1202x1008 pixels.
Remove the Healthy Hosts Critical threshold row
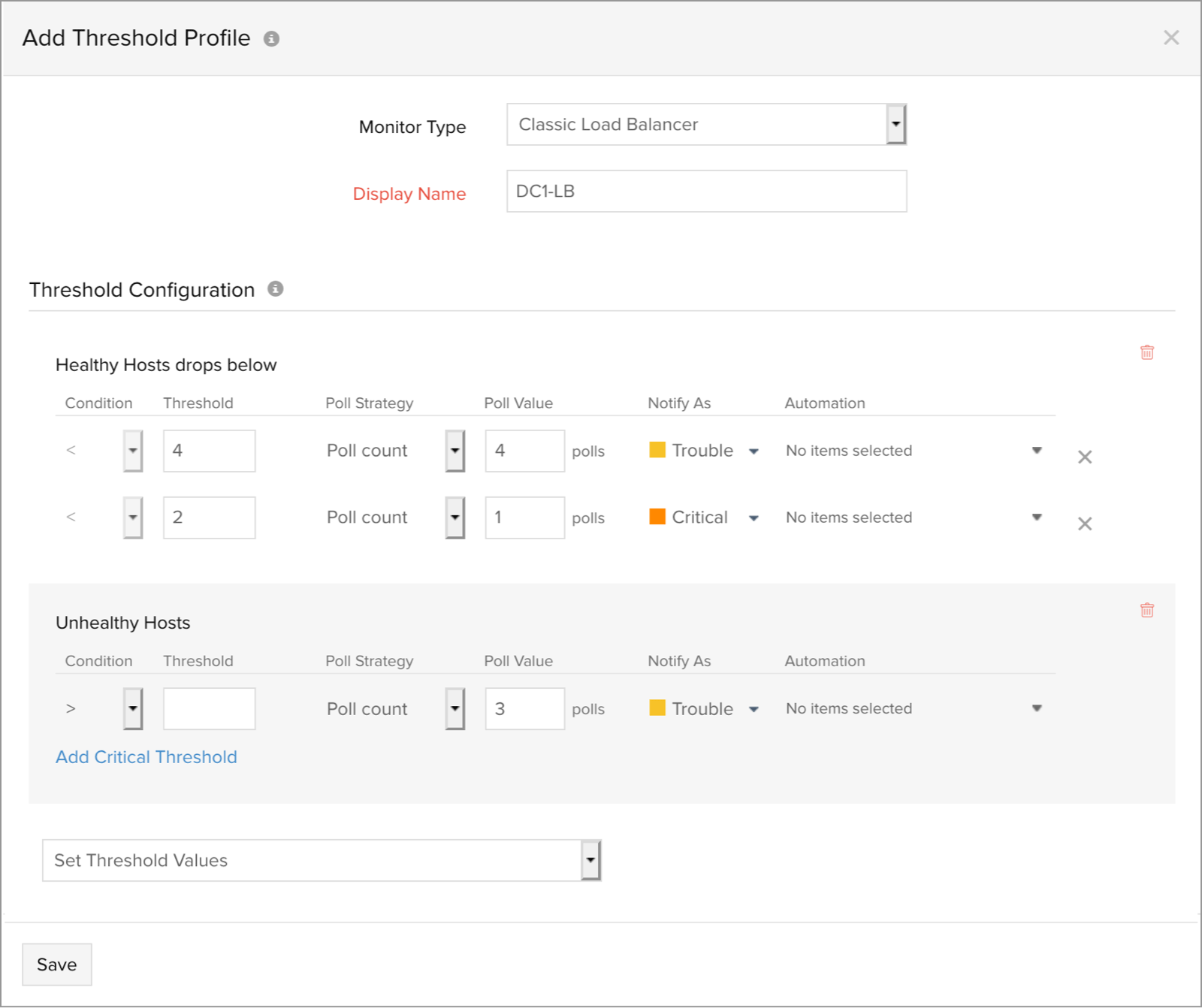pyautogui.click(x=1084, y=524)
